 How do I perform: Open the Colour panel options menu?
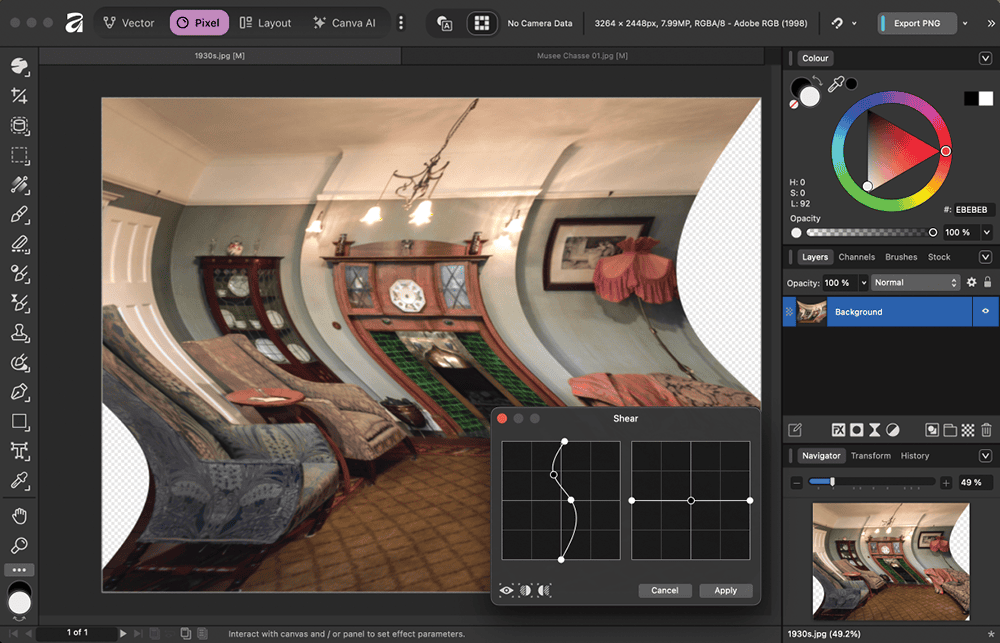(985, 59)
